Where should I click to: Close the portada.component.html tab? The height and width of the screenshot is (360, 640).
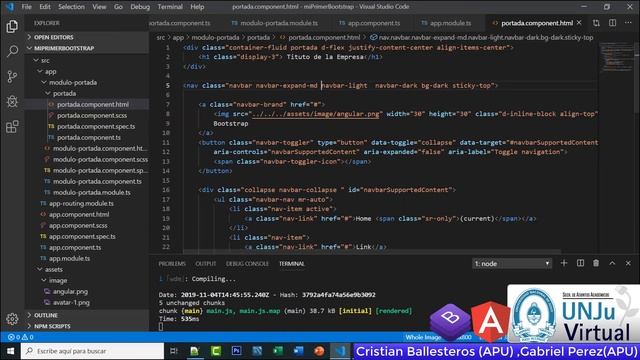point(579,23)
